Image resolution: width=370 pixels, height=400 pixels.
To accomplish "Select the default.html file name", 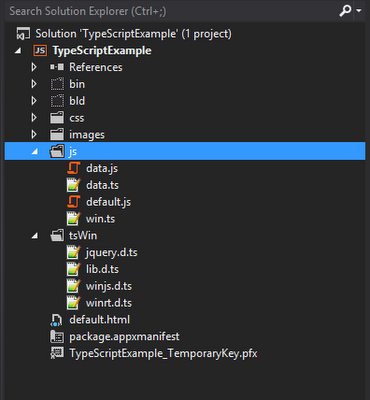I will tap(99, 320).
